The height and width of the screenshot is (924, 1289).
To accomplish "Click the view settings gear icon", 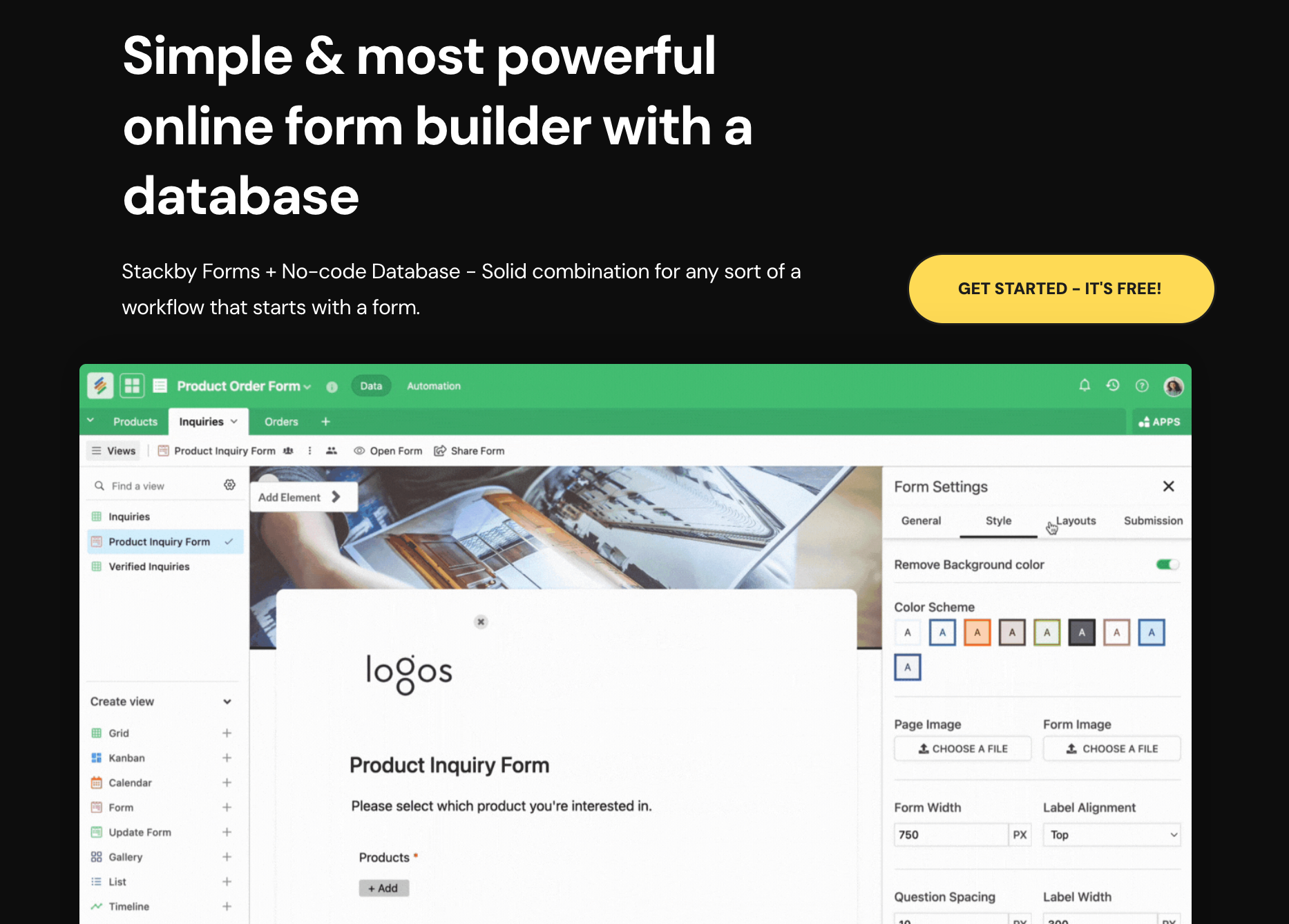I will pyautogui.click(x=229, y=485).
